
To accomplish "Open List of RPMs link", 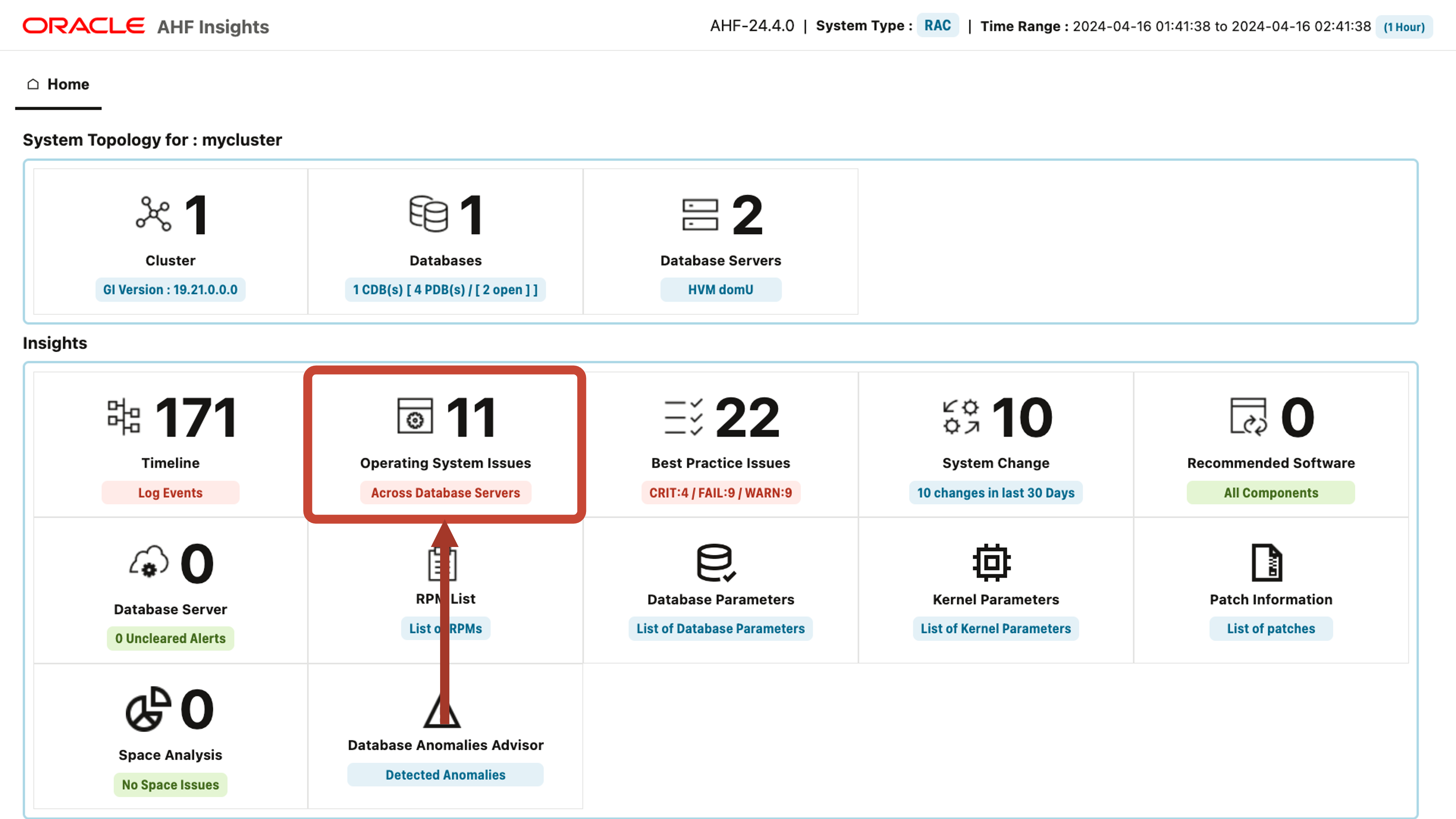I will click(x=445, y=628).
